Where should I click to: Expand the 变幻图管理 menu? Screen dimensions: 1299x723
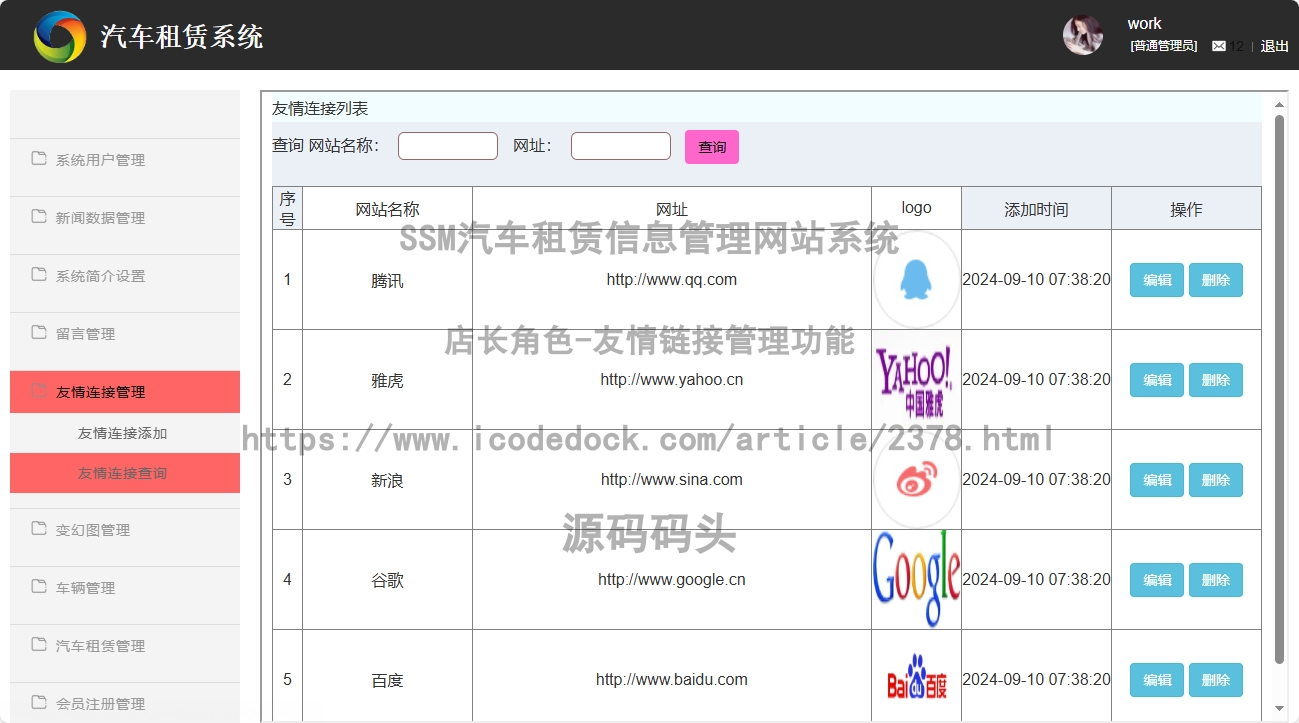pos(125,530)
